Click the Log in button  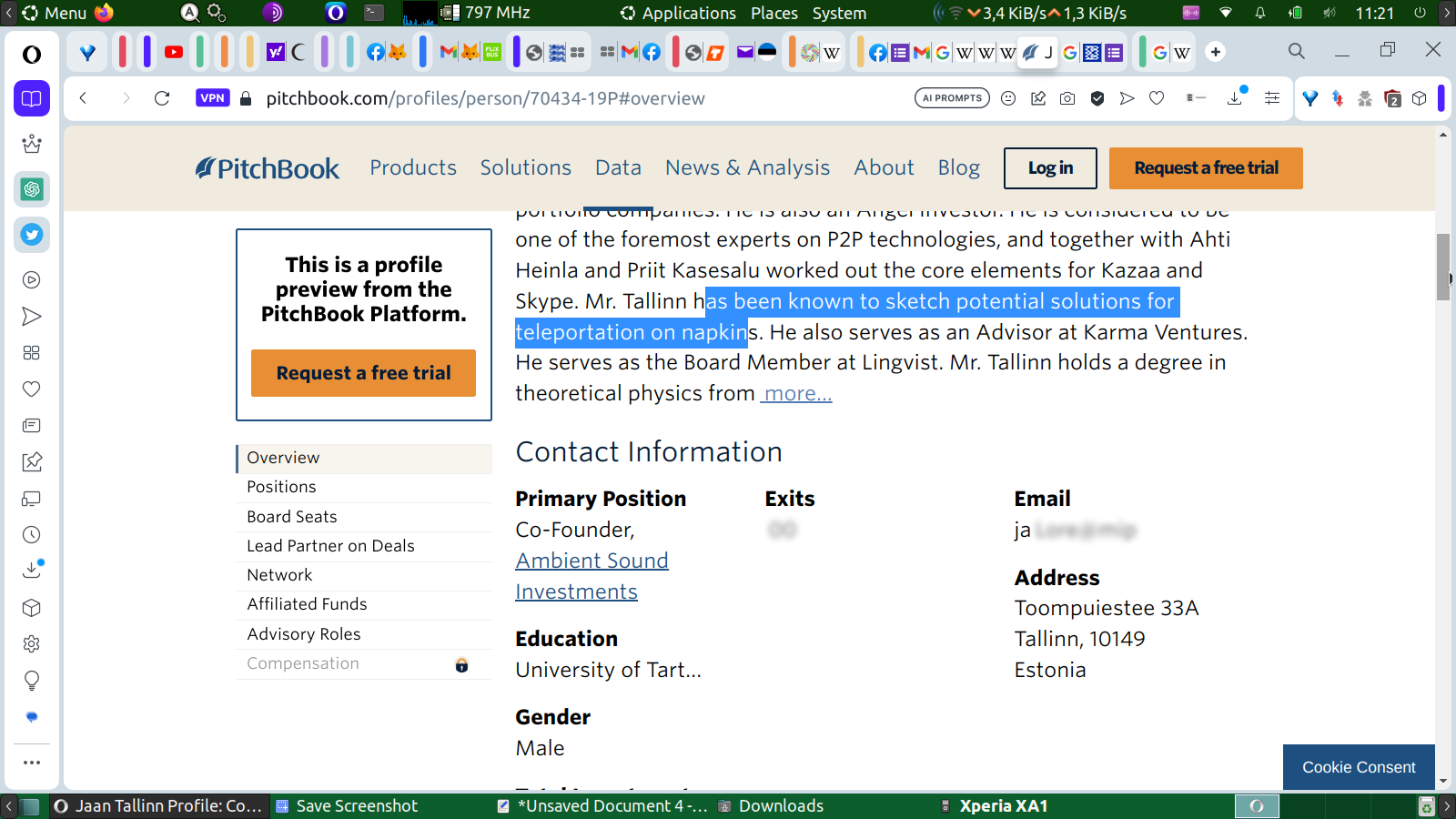pyautogui.click(x=1050, y=168)
